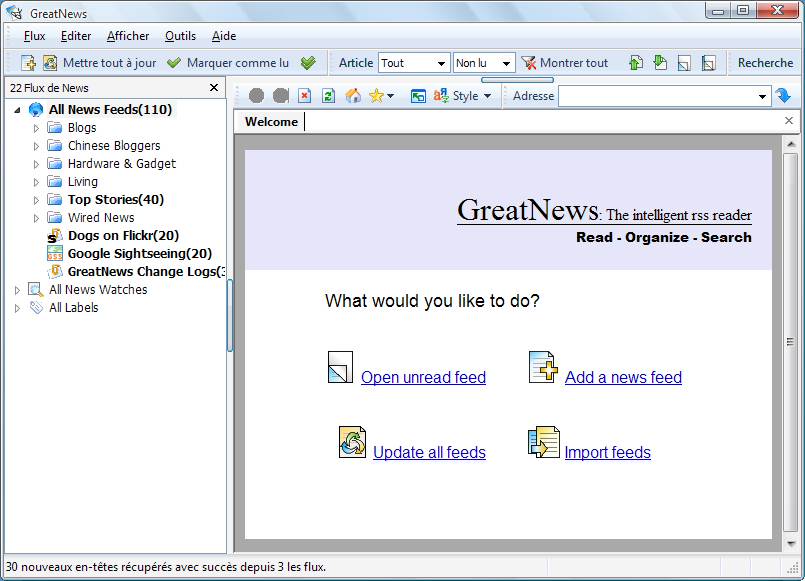
Task: Open the Outils menu
Action: click(x=180, y=36)
